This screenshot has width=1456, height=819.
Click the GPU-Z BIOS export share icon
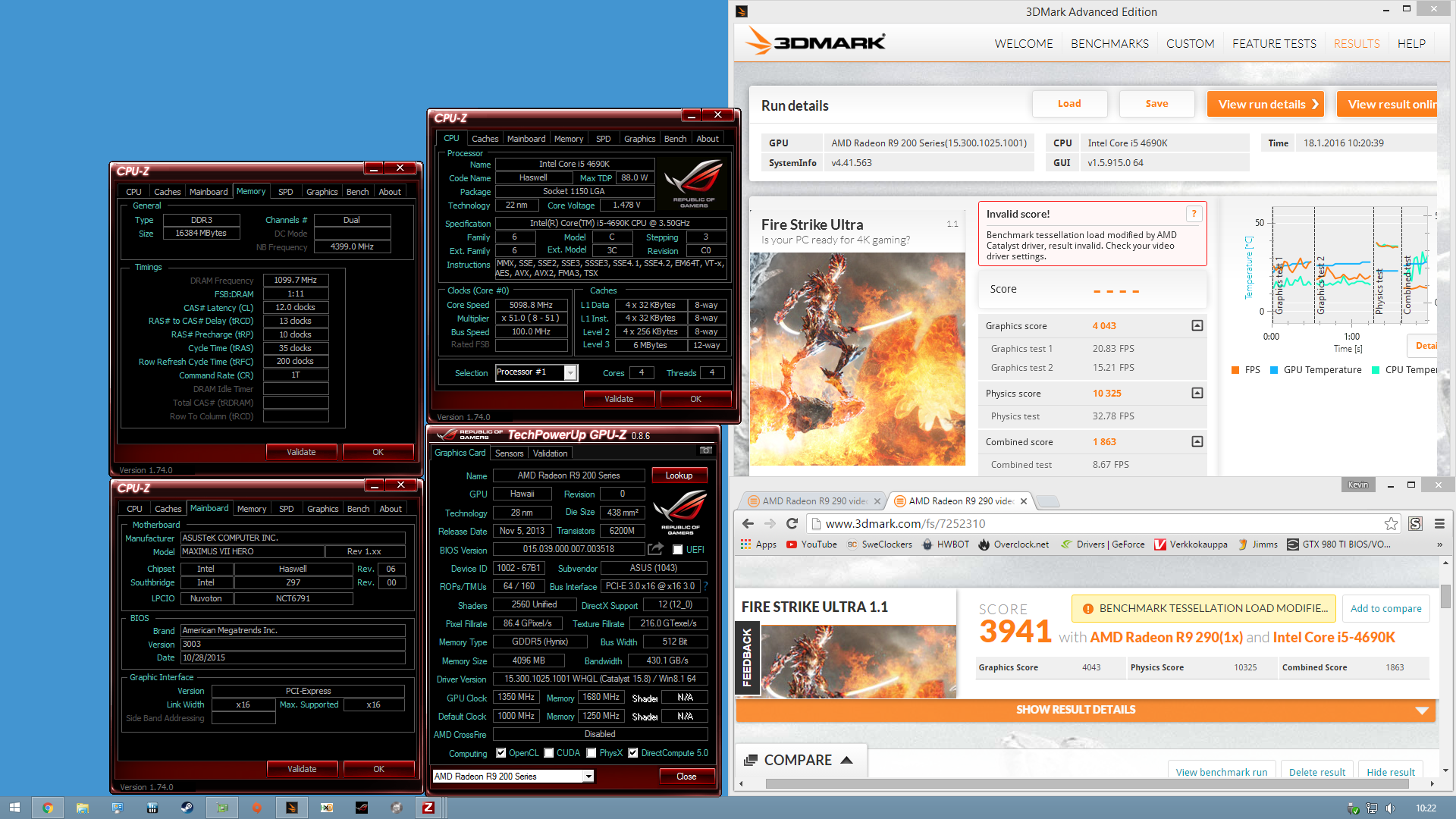(656, 548)
